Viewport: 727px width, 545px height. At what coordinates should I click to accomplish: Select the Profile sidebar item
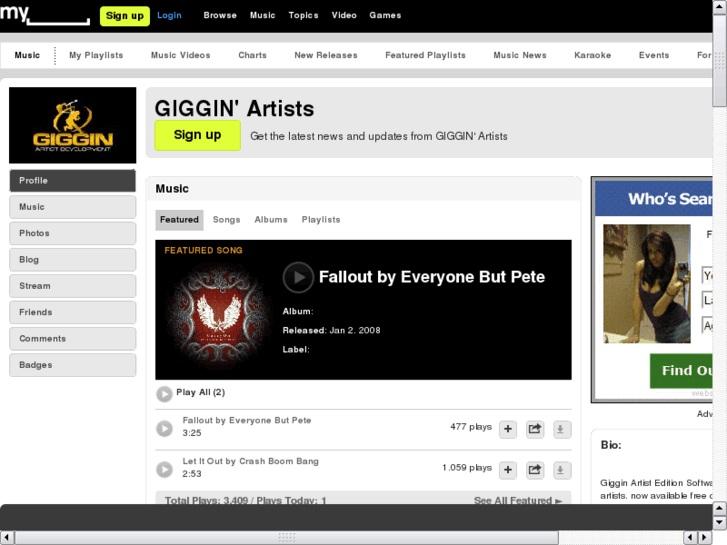pyautogui.click(x=73, y=180)
